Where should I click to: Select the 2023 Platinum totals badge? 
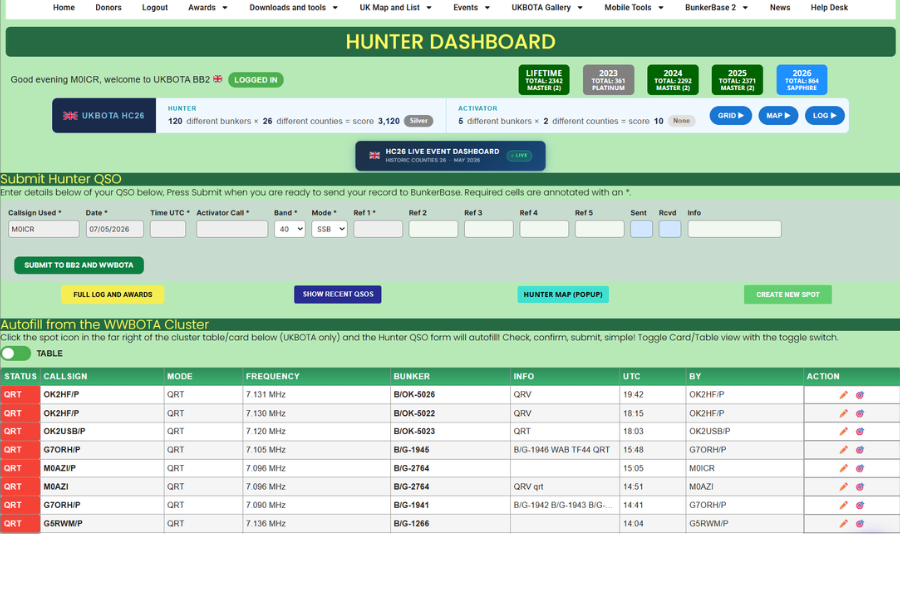click(x=608, y=80)
